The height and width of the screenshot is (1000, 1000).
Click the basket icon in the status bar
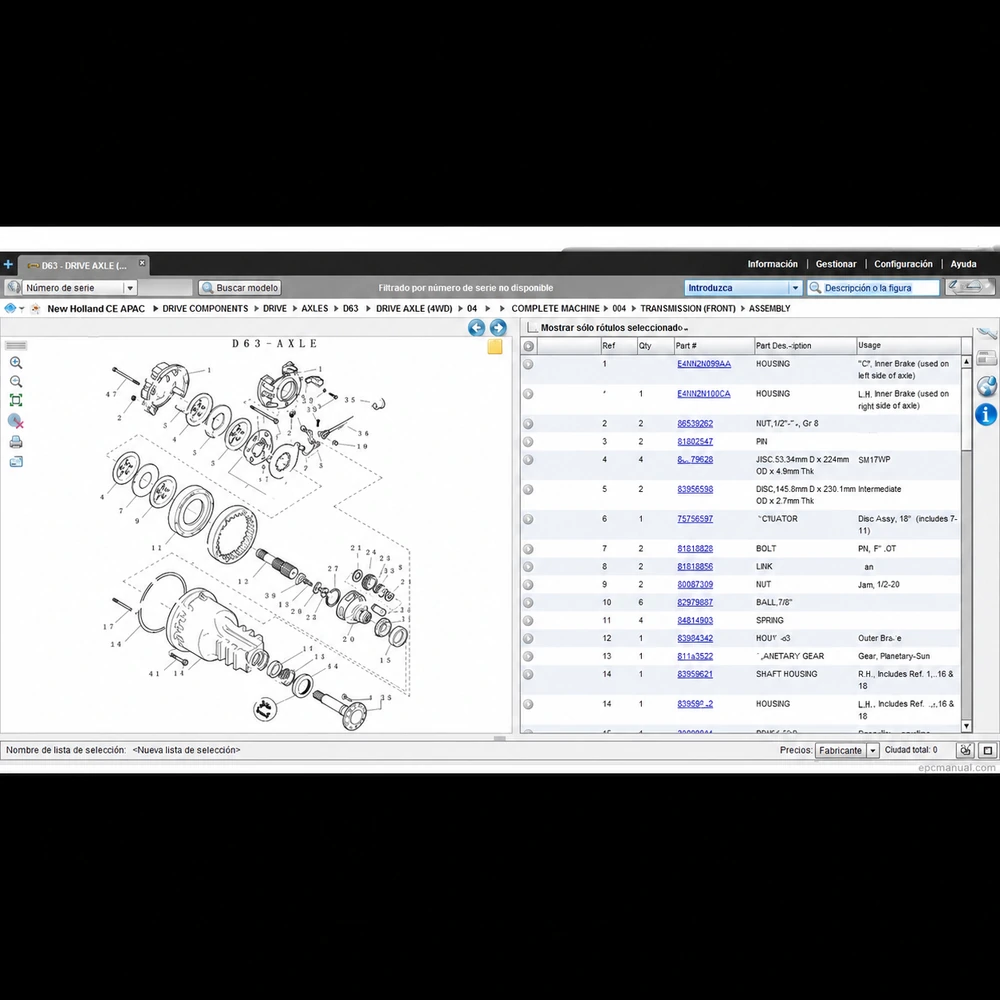click(x=966, y=750)
